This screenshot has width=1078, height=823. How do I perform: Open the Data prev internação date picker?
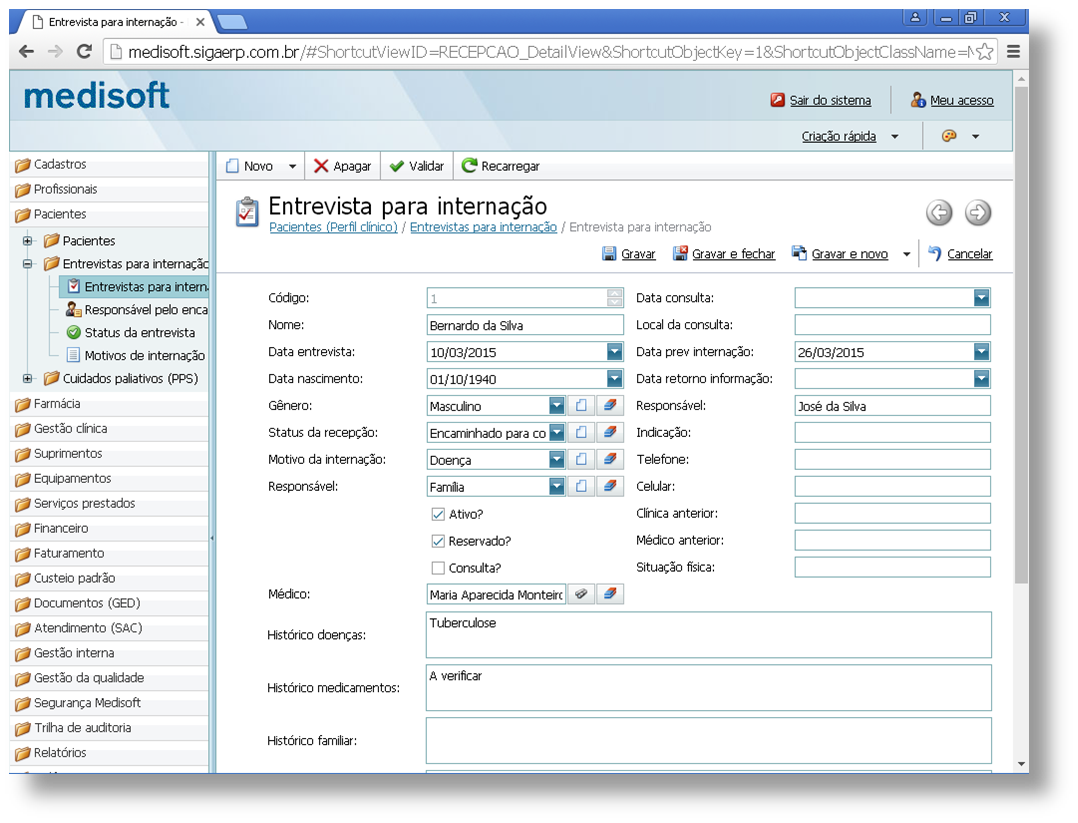982,352
